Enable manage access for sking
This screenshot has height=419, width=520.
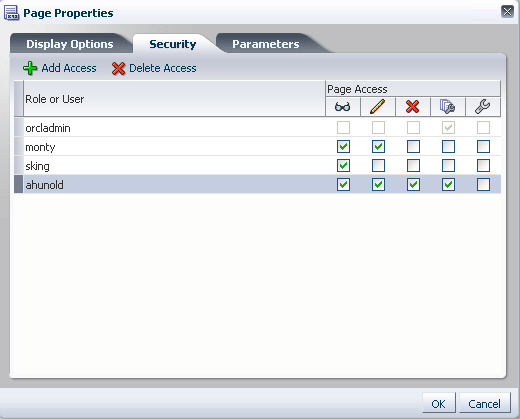pyautogui.click(x=448, y=165)
